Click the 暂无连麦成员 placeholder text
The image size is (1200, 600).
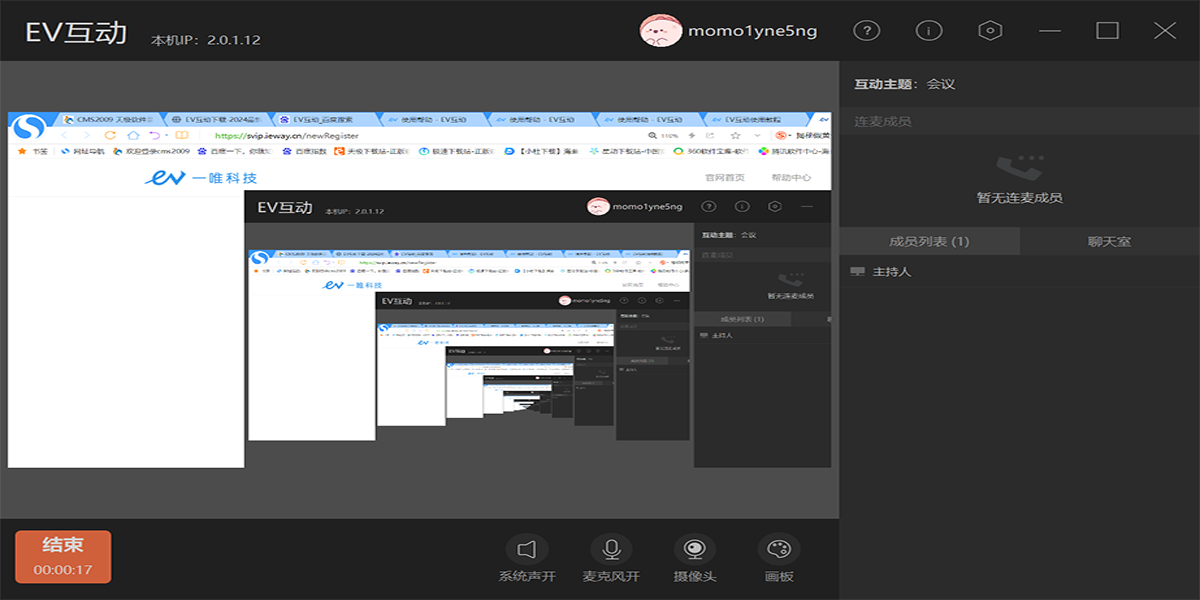tap(1019, 198)
